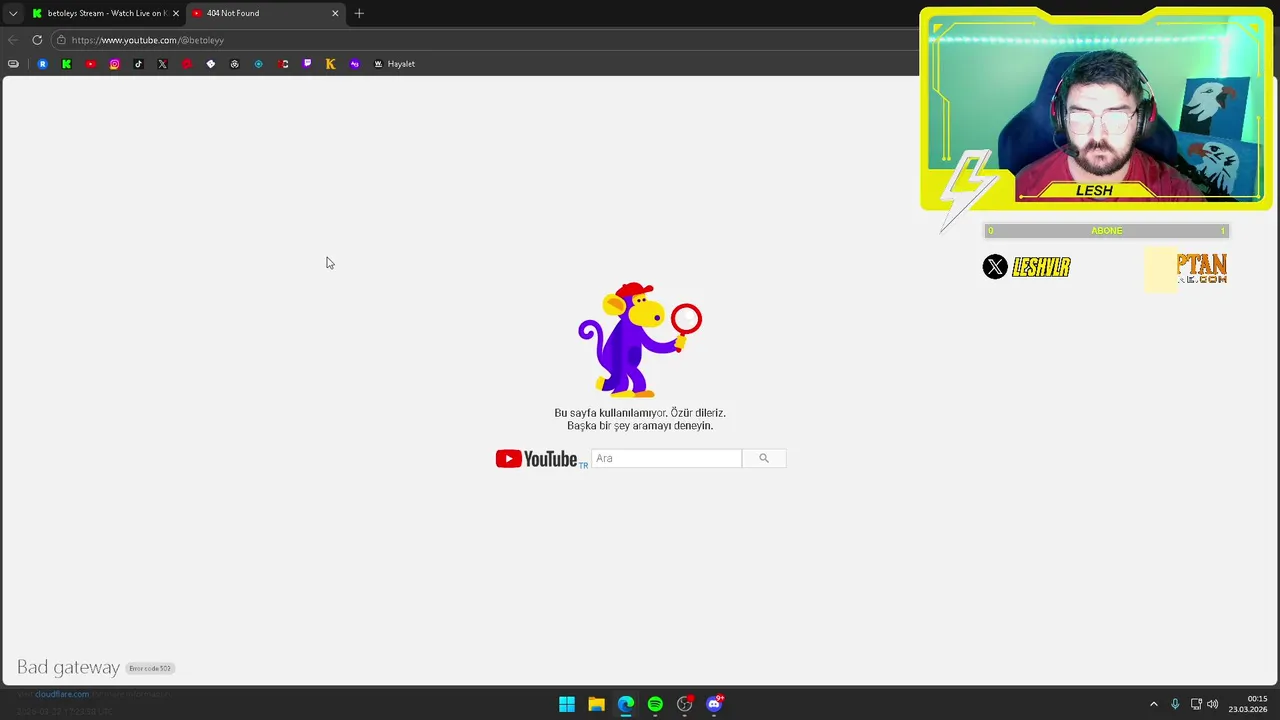This screenshot has height=720, width=1280.
Task: Open File Explorer from taskbar
Action: 596,704
